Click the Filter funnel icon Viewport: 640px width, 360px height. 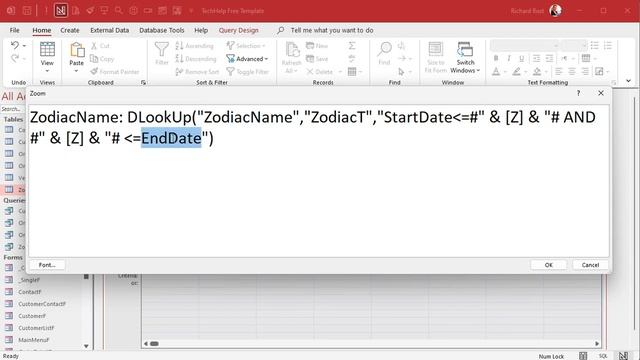[162, 49]
